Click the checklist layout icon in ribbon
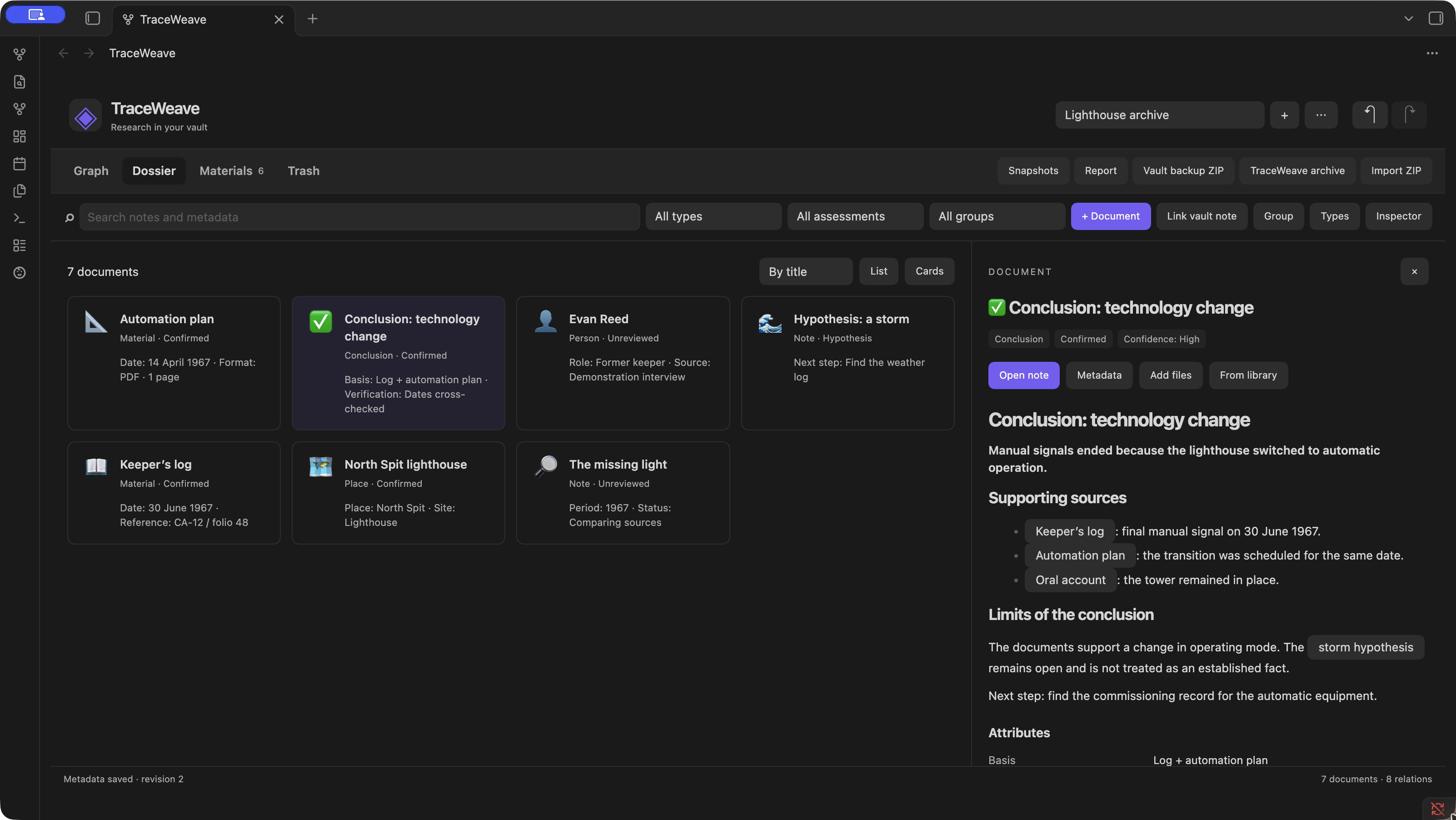This screenshot has width=1456, height=820. pyautogui.click(x=19, y=245)
